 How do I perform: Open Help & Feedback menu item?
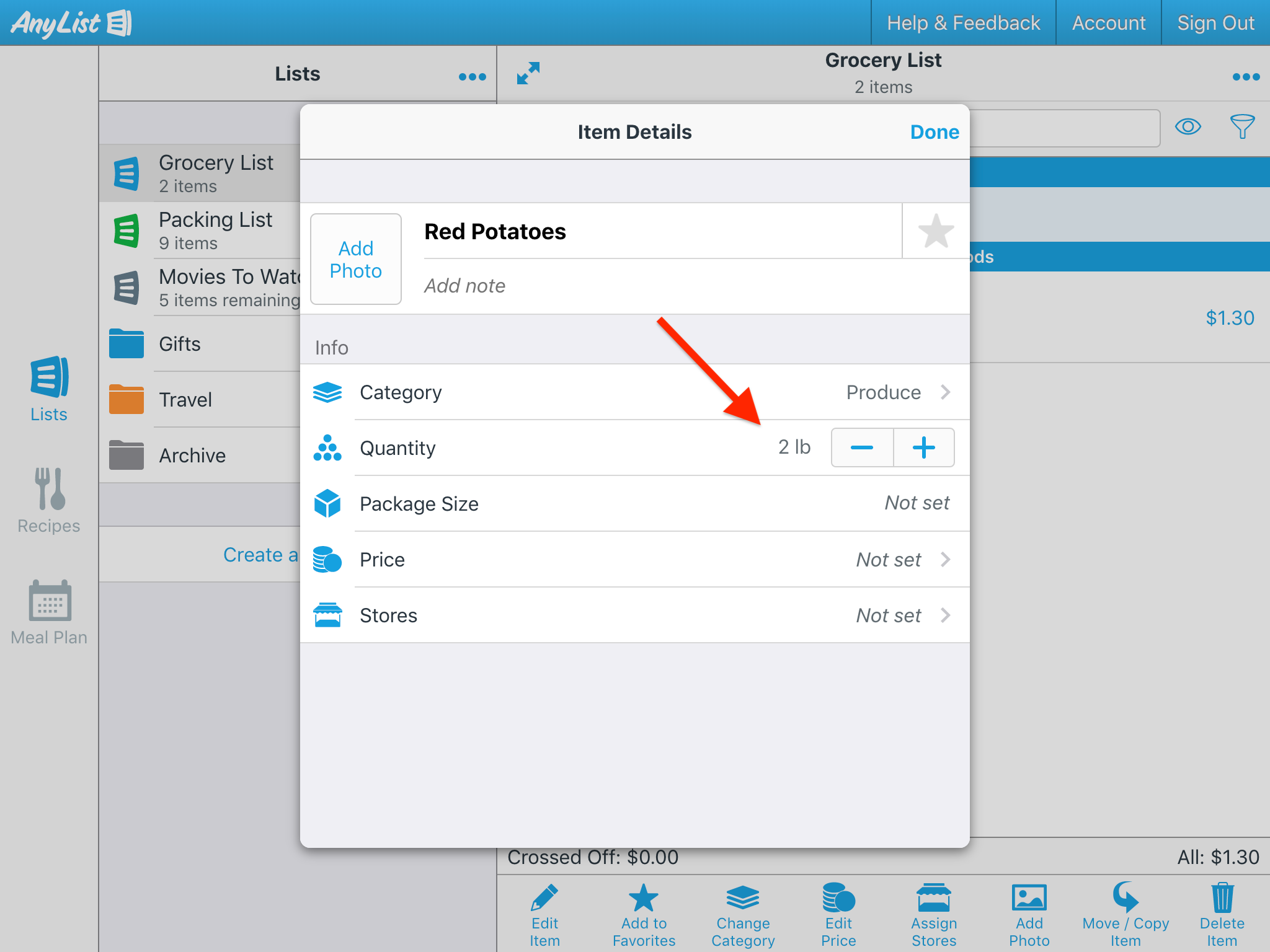[963, 23]
